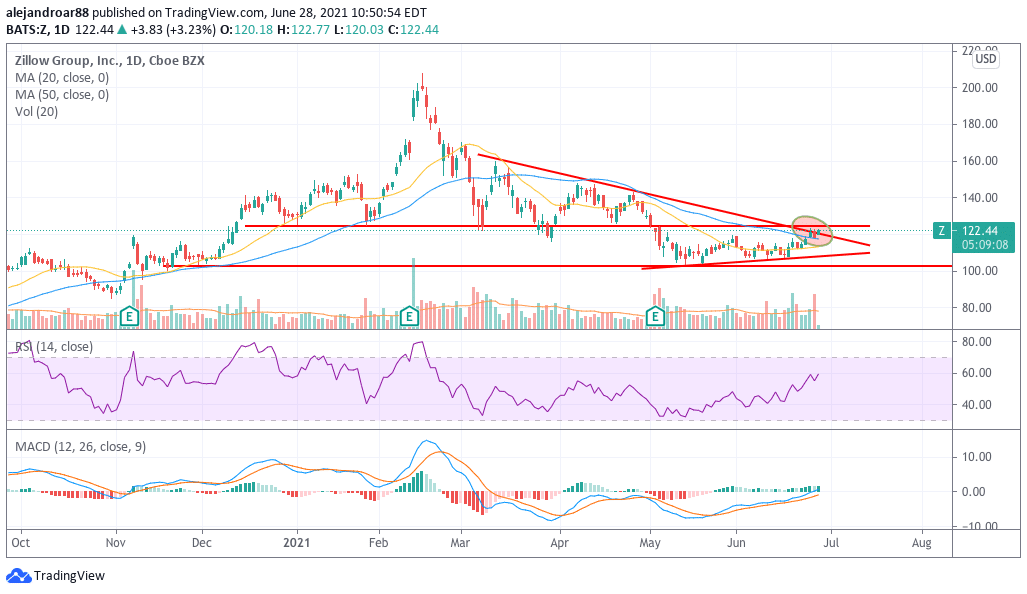Click the +3.83 (+3.23%) change value
Viewport: 1027px width, 594px height.
pos(173,30)
